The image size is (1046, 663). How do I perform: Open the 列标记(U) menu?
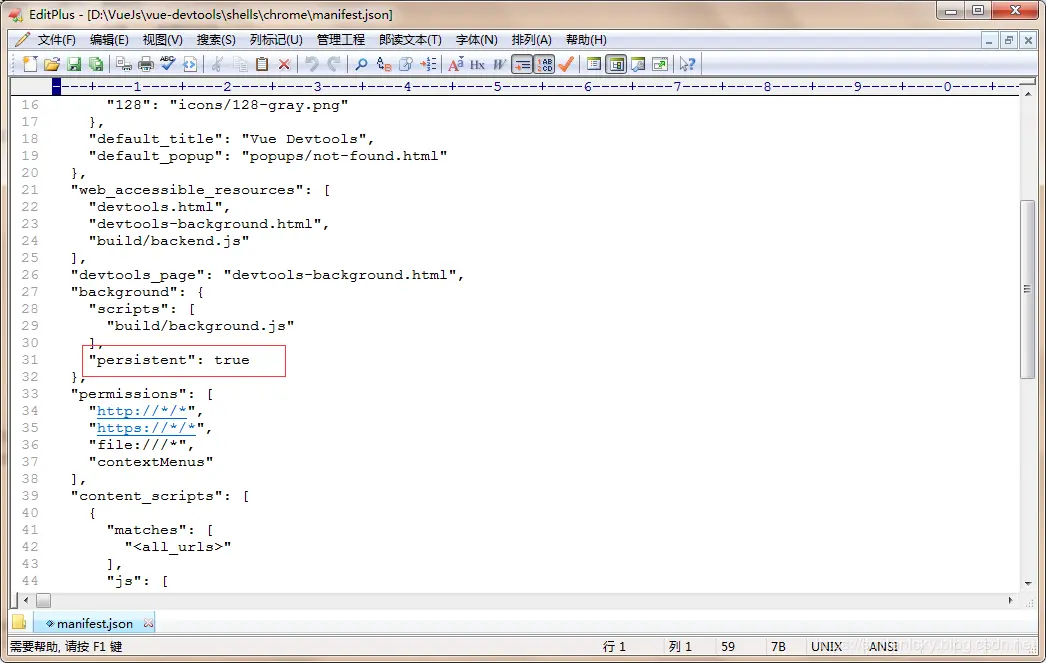pyautogui.click(x=276, y=40)
